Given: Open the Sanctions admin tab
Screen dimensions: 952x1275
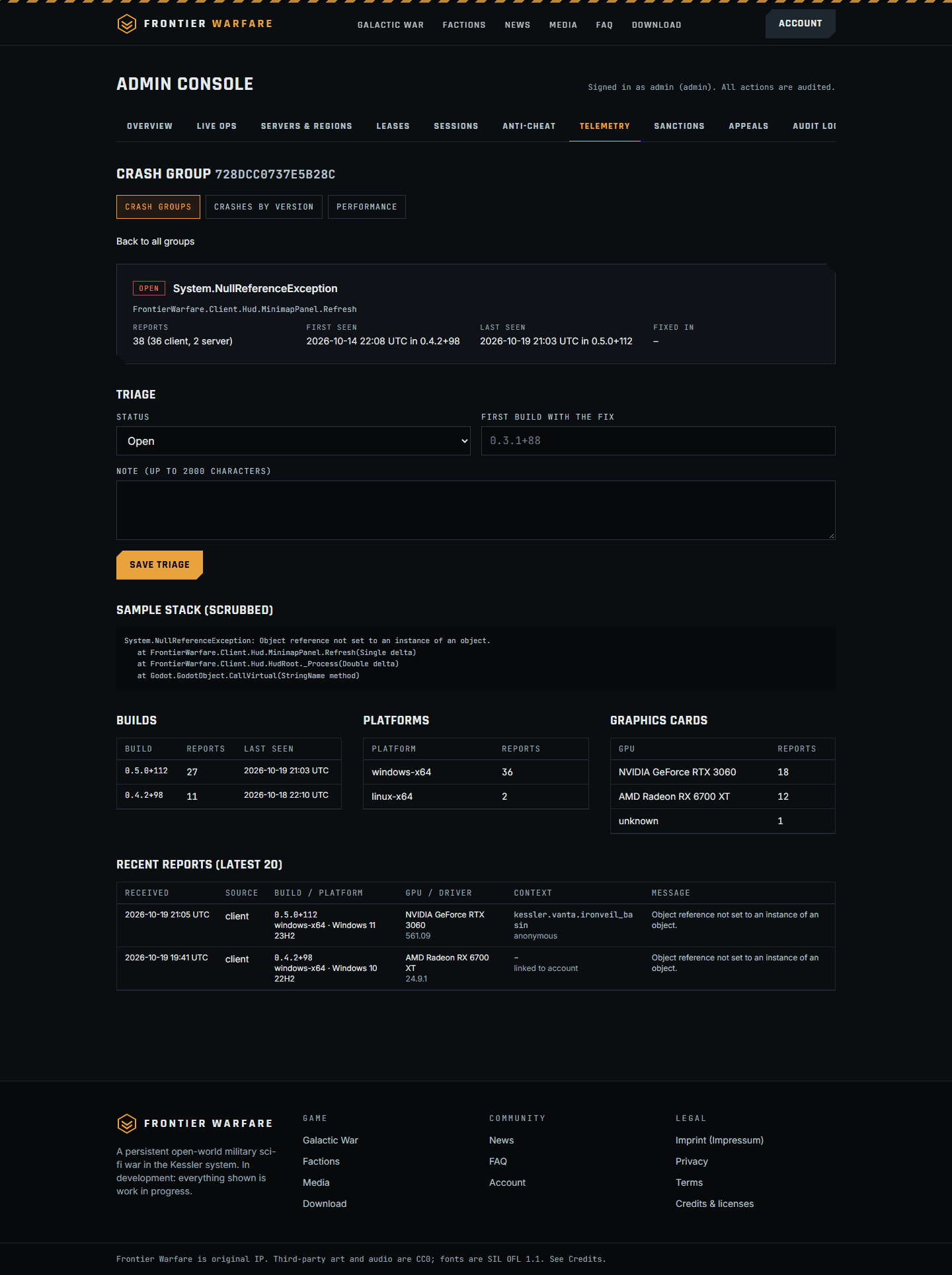Looking at the screenshot, I should [x=679, y=126].
